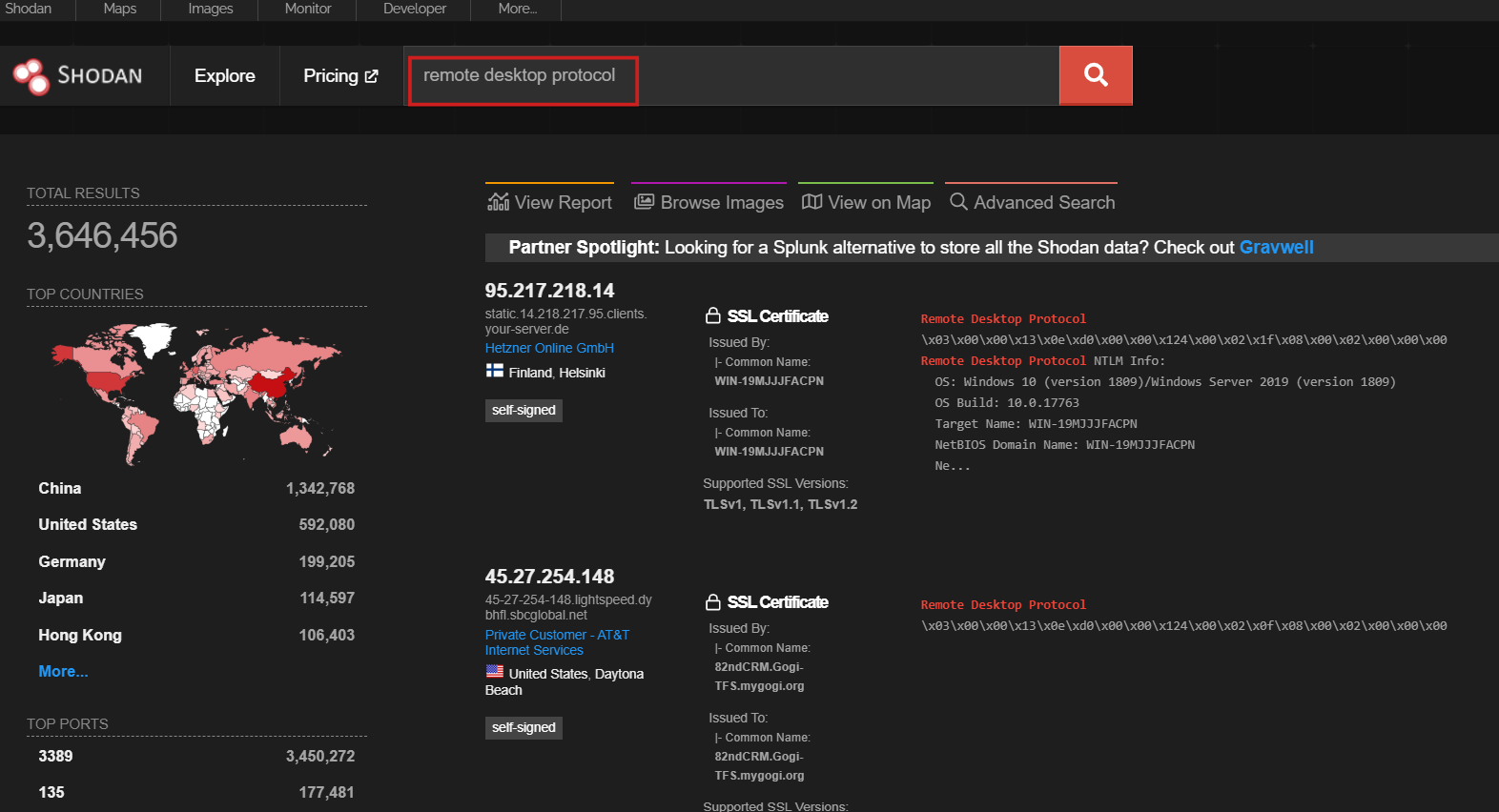This screenshot has height=812, width=1499.
Task: Open result for IP 45.27.254.148
Action: tap(549, 577)
